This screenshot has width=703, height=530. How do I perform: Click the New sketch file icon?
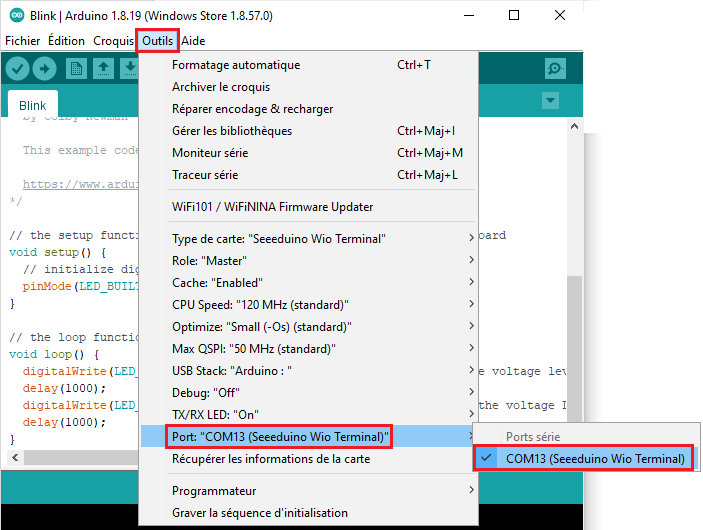pyautogui.click(x=76, y=69)
